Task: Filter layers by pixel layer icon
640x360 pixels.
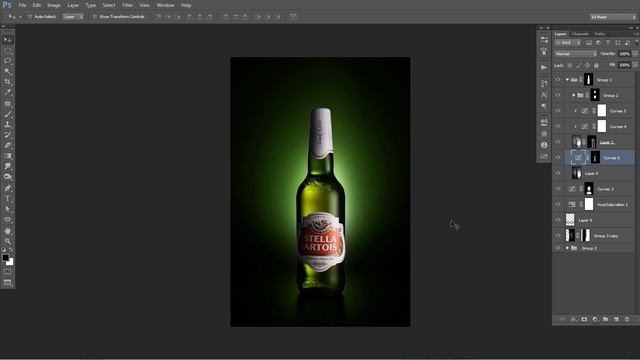Action: tap(589, 43)
